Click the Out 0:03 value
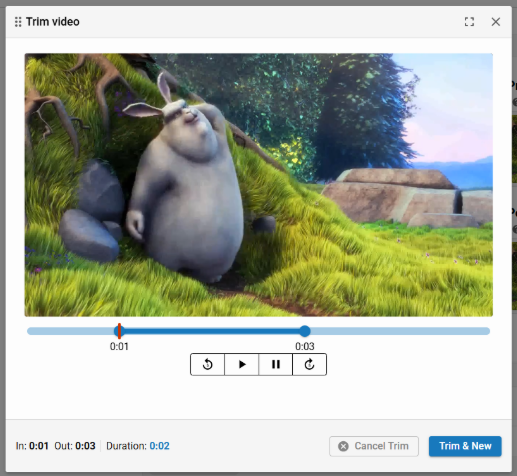 click(x=85, y=446)
